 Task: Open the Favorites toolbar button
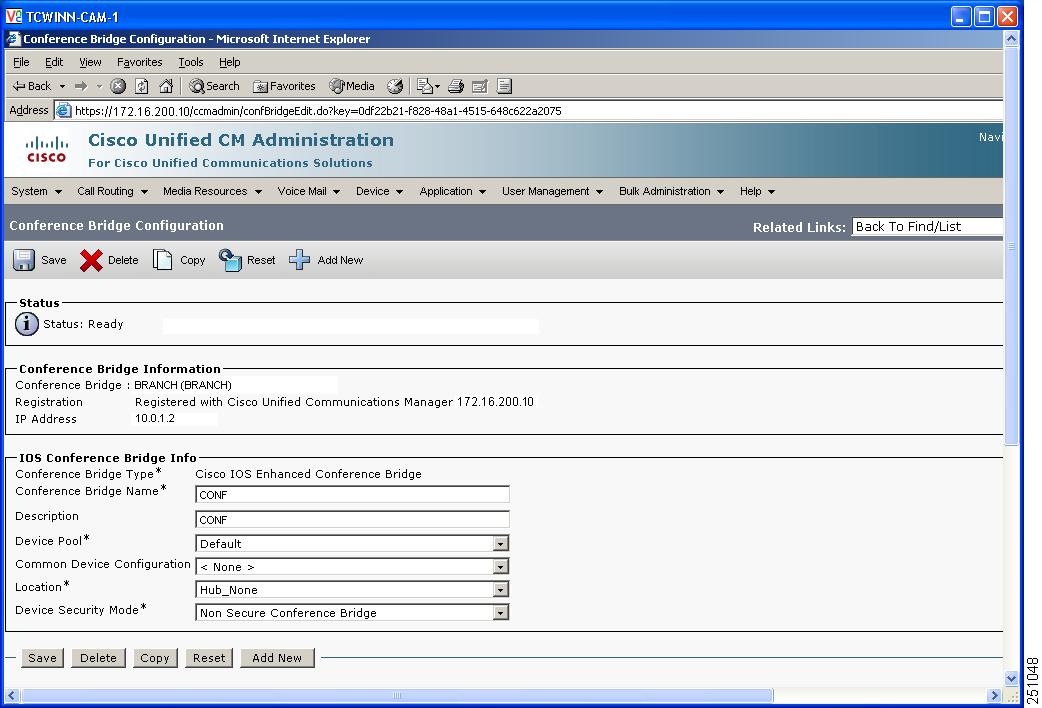tap(284, 86)
